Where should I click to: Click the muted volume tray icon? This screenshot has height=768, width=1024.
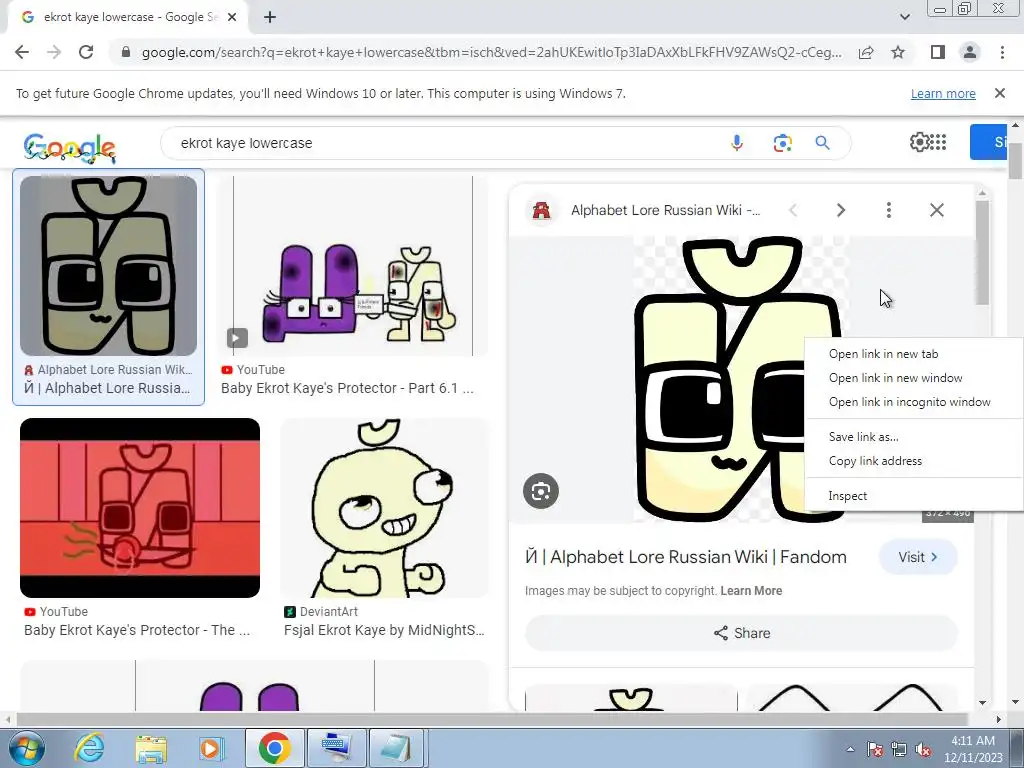click(923, 749)
